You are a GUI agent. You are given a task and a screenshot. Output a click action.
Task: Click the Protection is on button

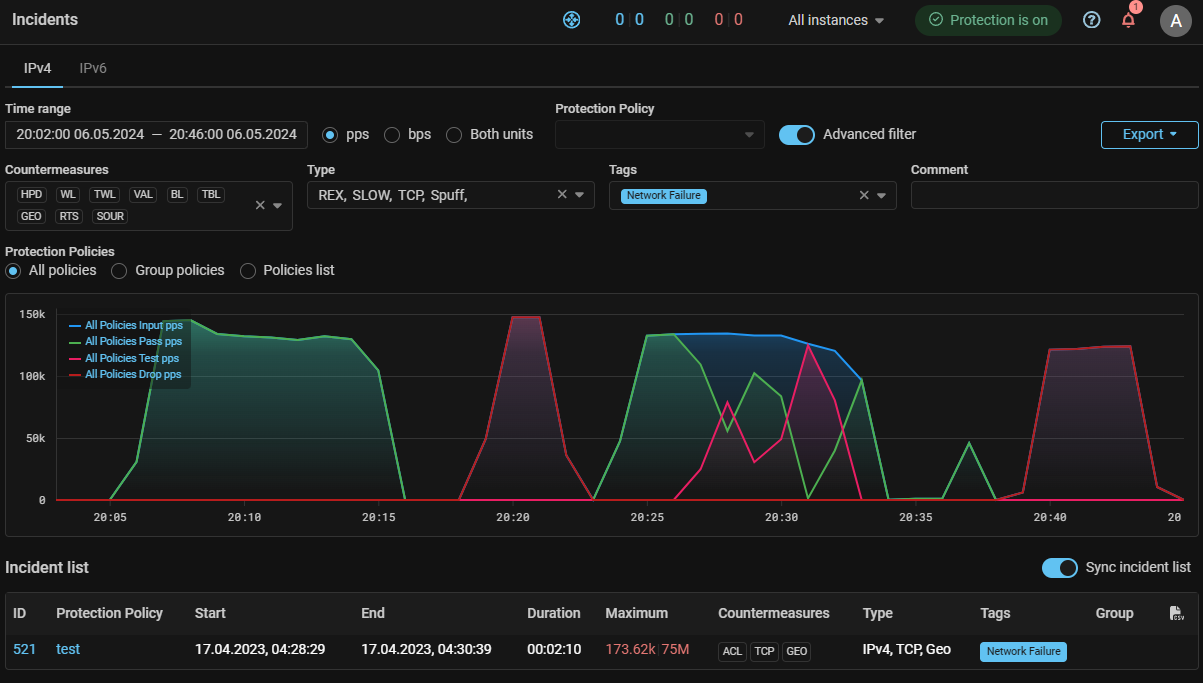coord(988,20)
